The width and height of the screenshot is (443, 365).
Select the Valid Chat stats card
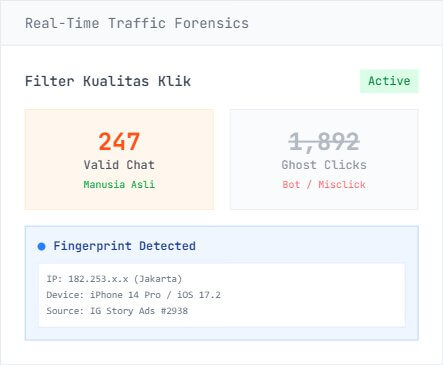point(119,159)
